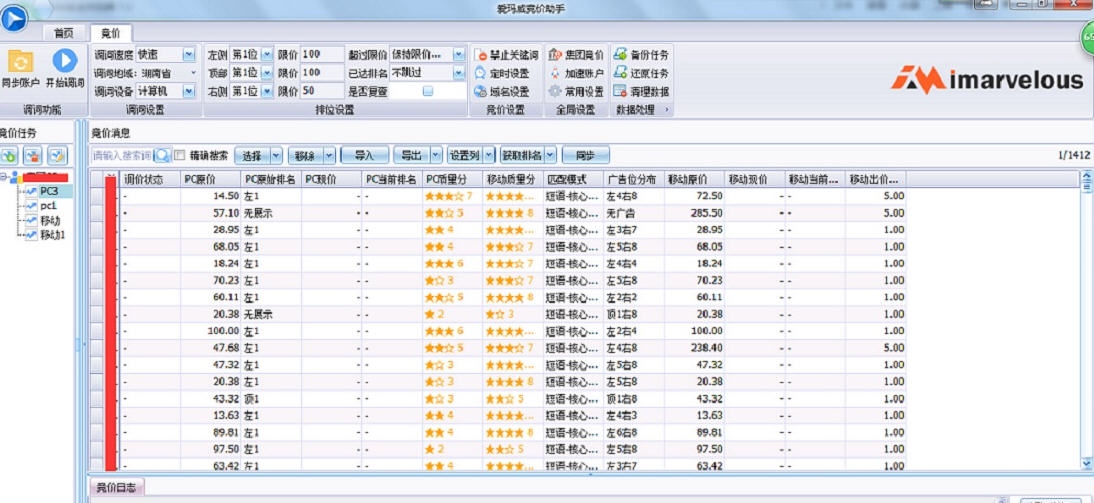
Task: Click the 同步账户 sync account icon
Action: (x=20, y=62)
